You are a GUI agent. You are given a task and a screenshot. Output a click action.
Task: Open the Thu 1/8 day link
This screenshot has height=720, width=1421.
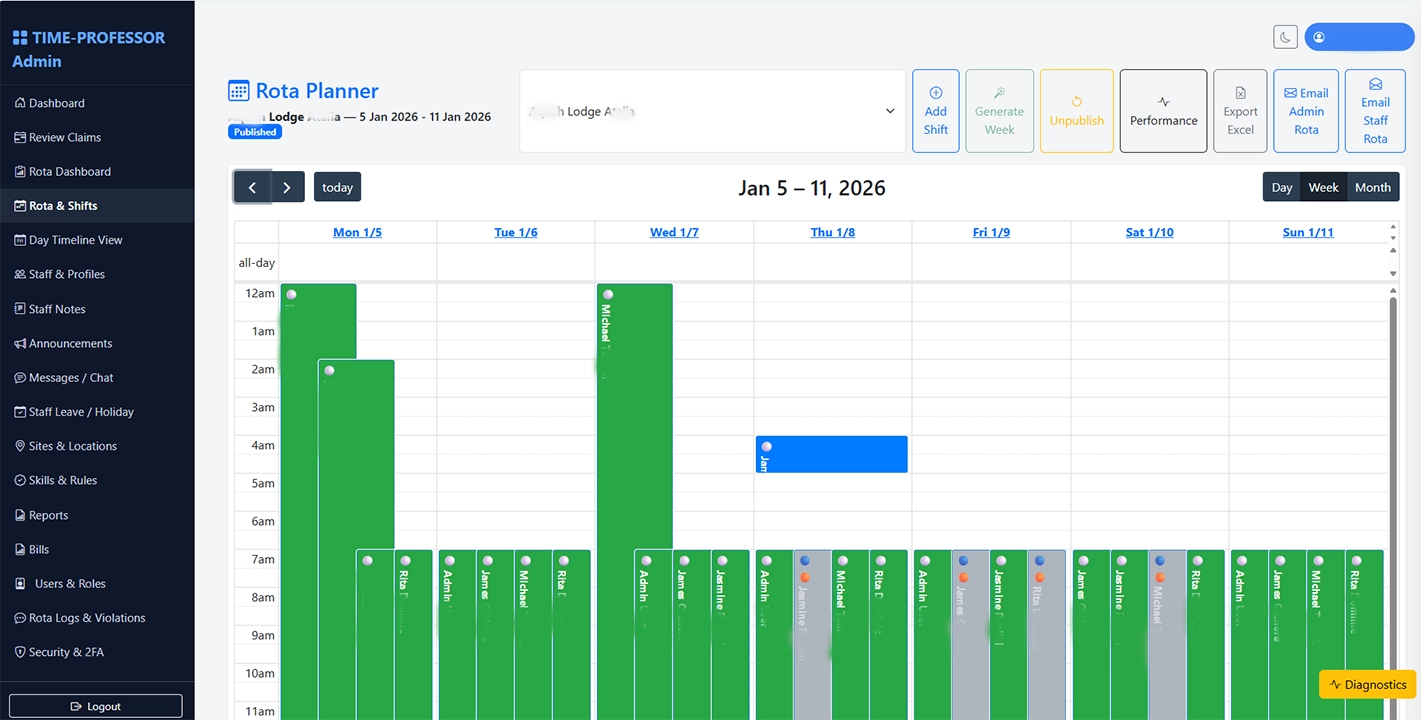pyautogui.click(x=833, y=232)
